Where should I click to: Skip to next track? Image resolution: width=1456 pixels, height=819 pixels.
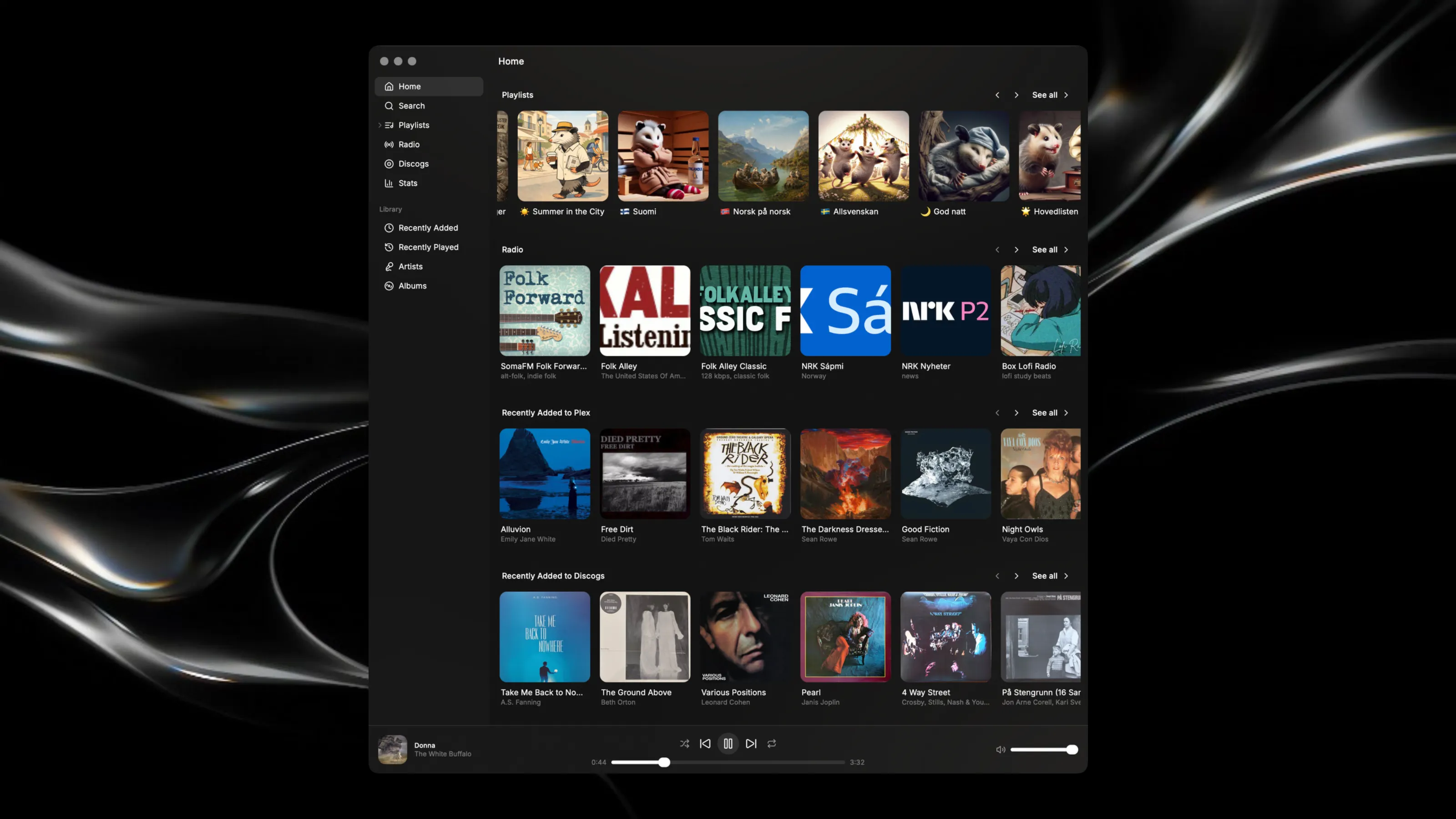tap(751, 744)
